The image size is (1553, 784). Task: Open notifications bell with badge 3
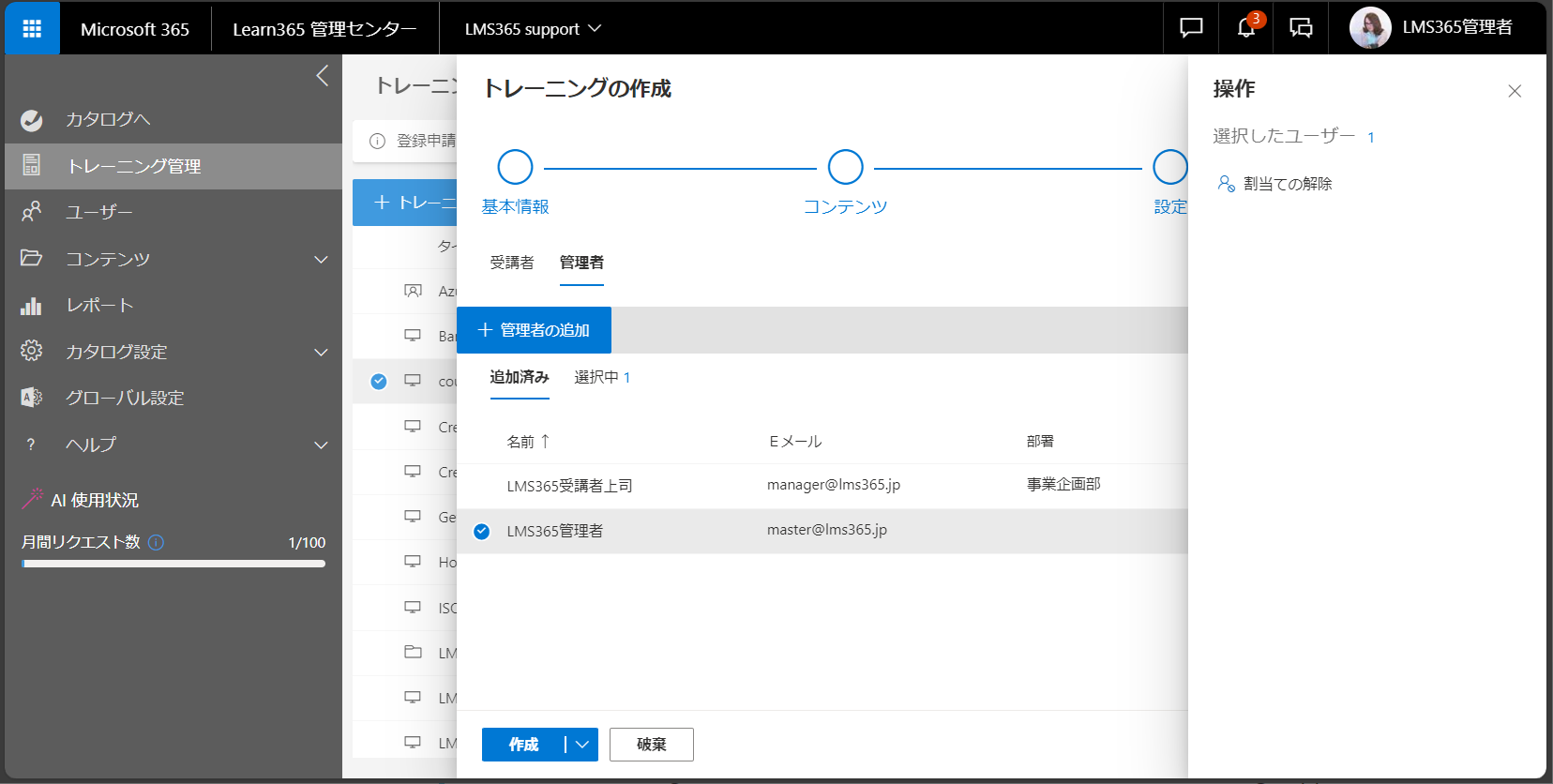[1246, 28]
